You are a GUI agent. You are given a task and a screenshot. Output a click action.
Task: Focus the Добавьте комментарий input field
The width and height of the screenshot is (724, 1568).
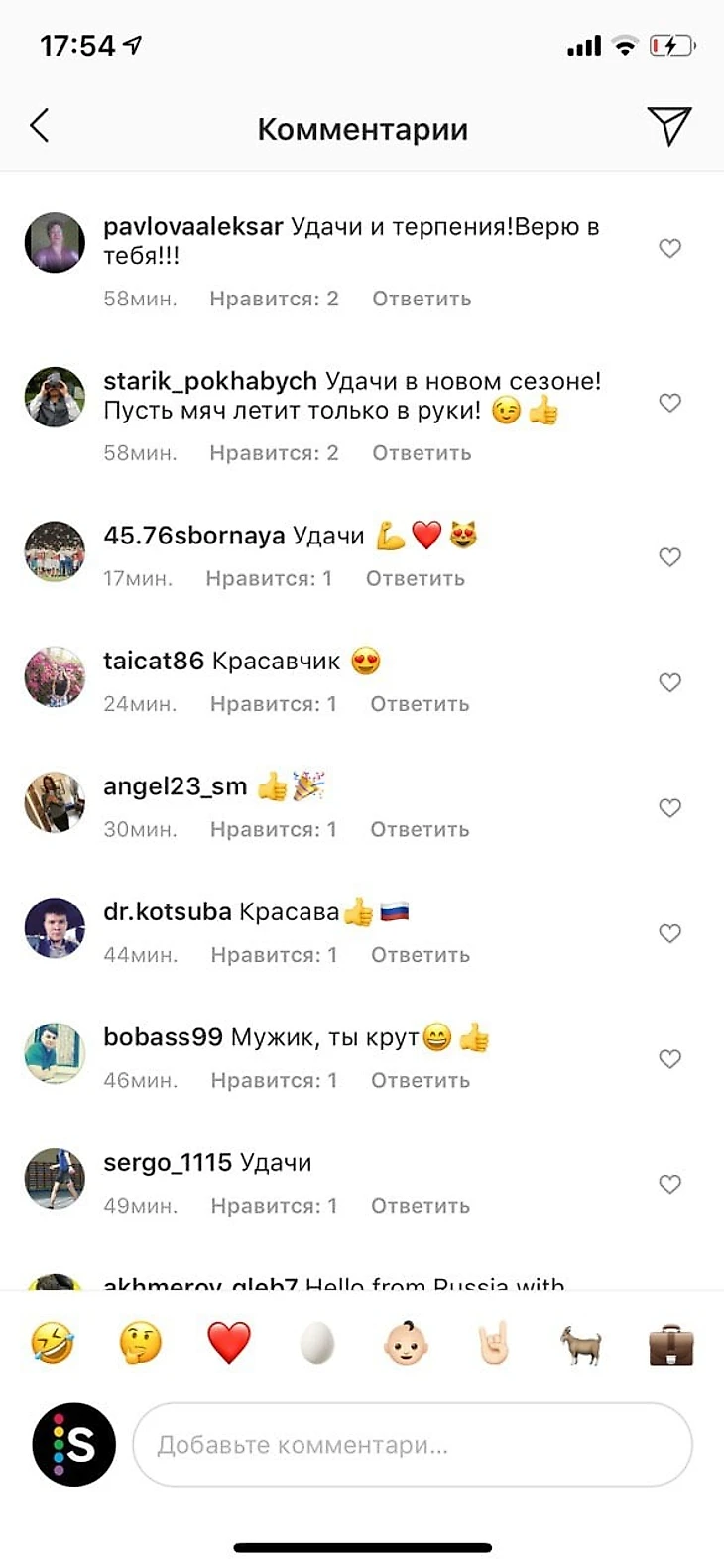(413, 1444)
